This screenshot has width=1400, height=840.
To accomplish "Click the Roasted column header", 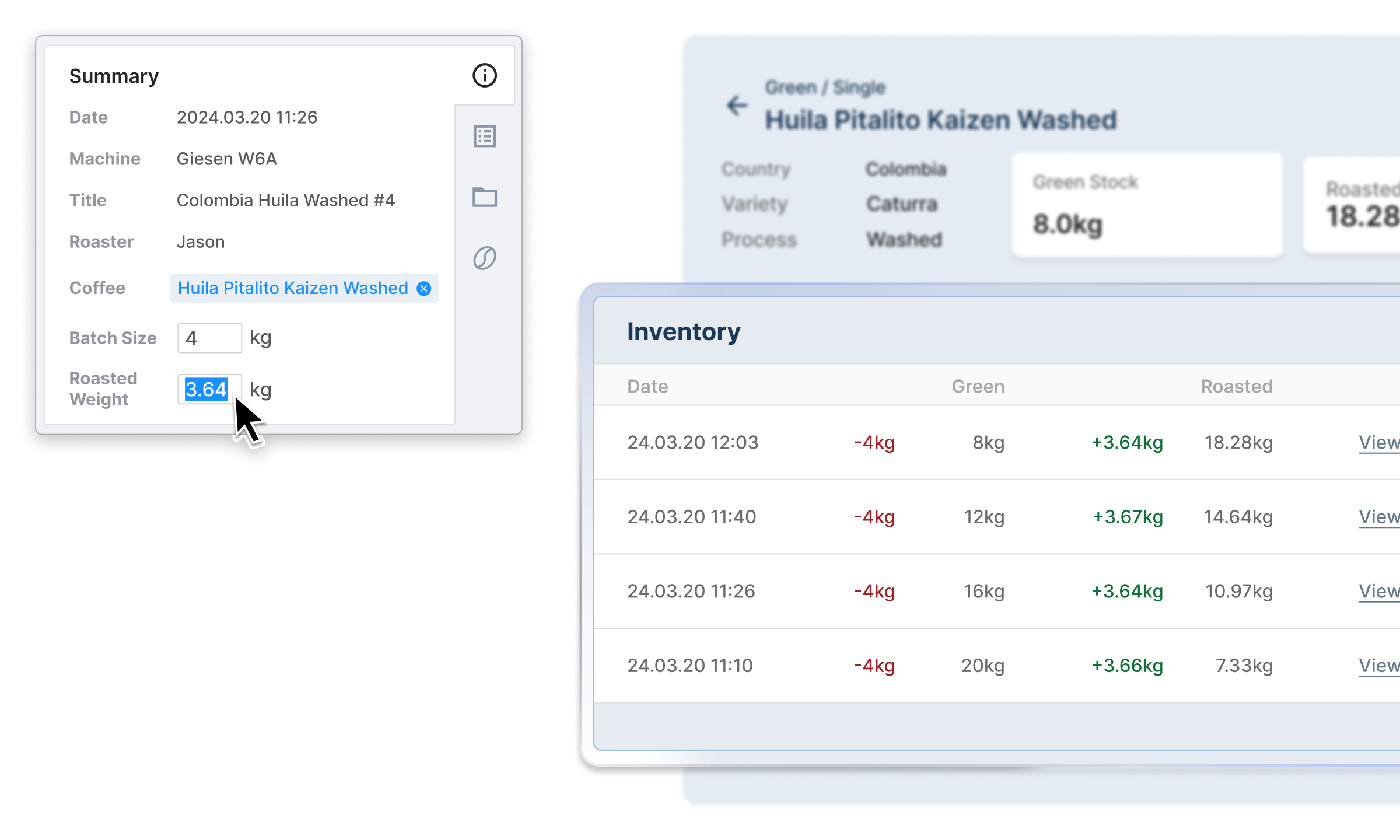I will (x=1236, y=386).
